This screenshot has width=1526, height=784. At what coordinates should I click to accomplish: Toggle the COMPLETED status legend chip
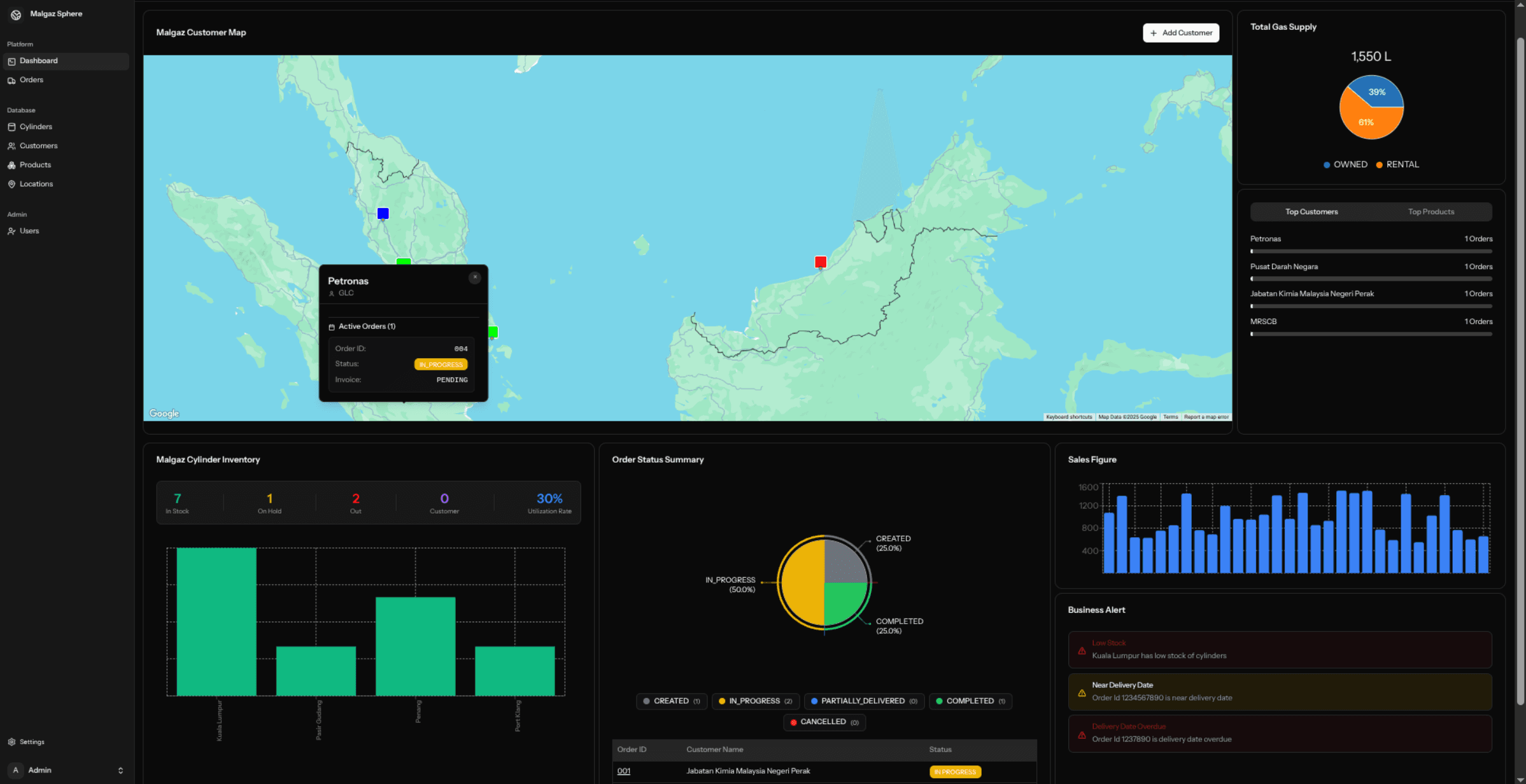[970, 701]
